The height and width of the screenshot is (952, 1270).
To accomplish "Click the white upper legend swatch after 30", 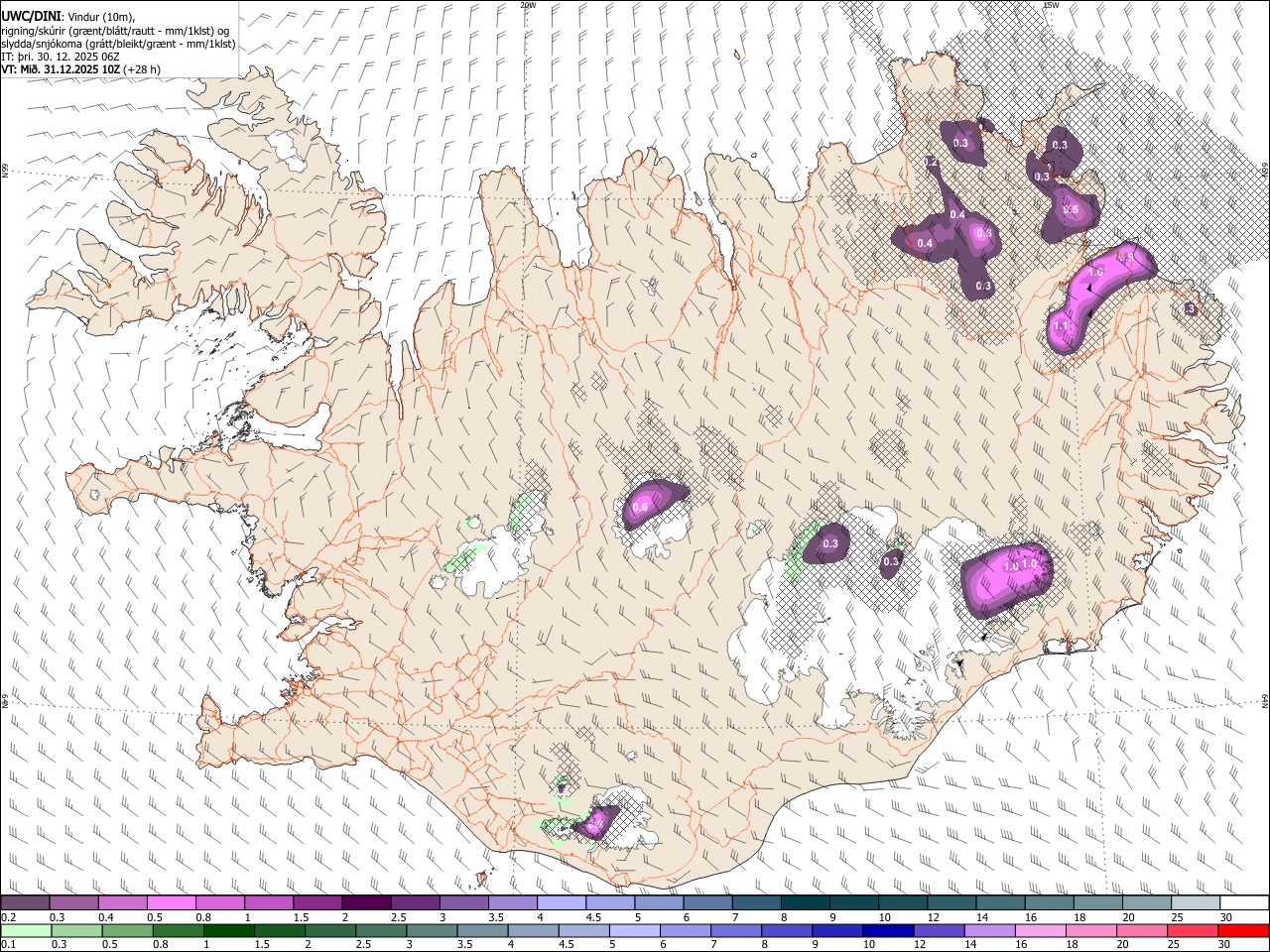I will click(x=1242, y=903).
